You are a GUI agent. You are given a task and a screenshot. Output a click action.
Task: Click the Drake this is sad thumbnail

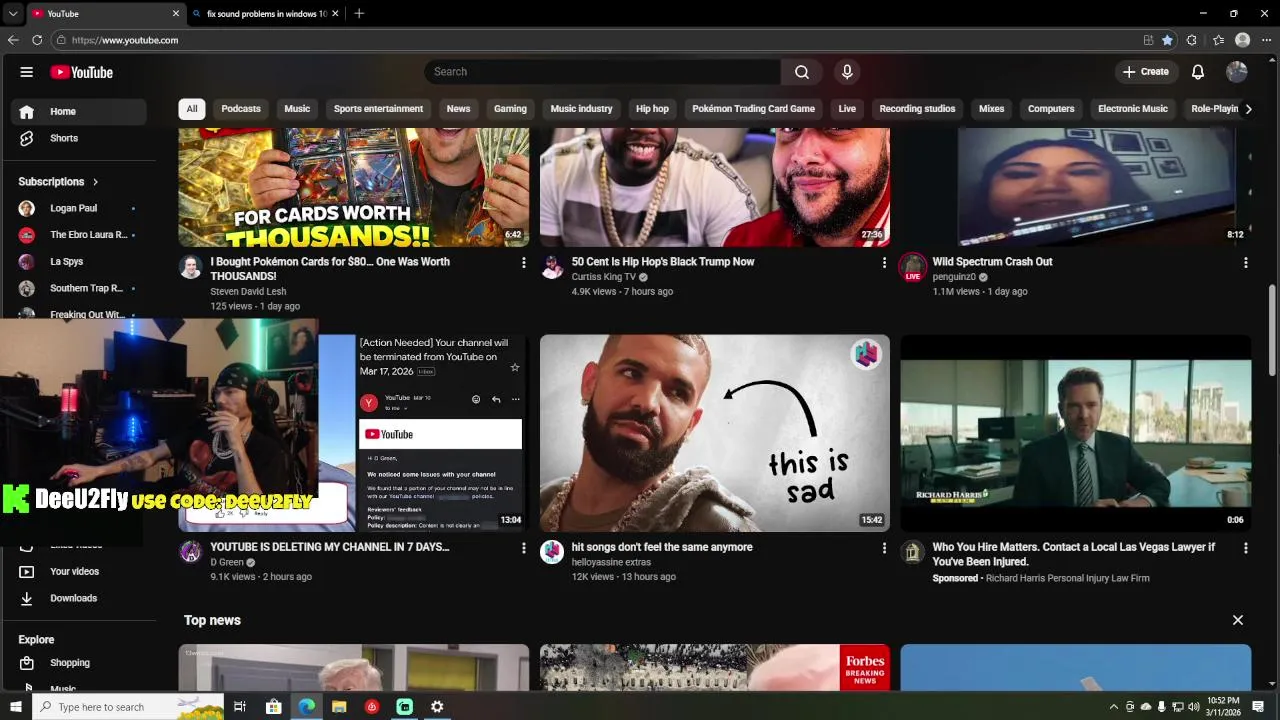tap(714, 433)
